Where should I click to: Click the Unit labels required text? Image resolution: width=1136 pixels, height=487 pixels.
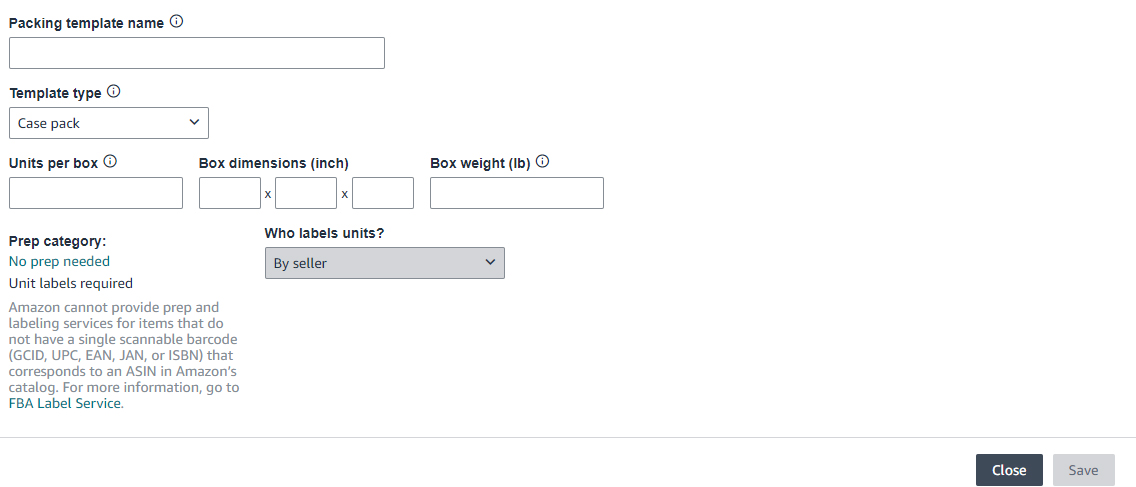coord(71,283)
